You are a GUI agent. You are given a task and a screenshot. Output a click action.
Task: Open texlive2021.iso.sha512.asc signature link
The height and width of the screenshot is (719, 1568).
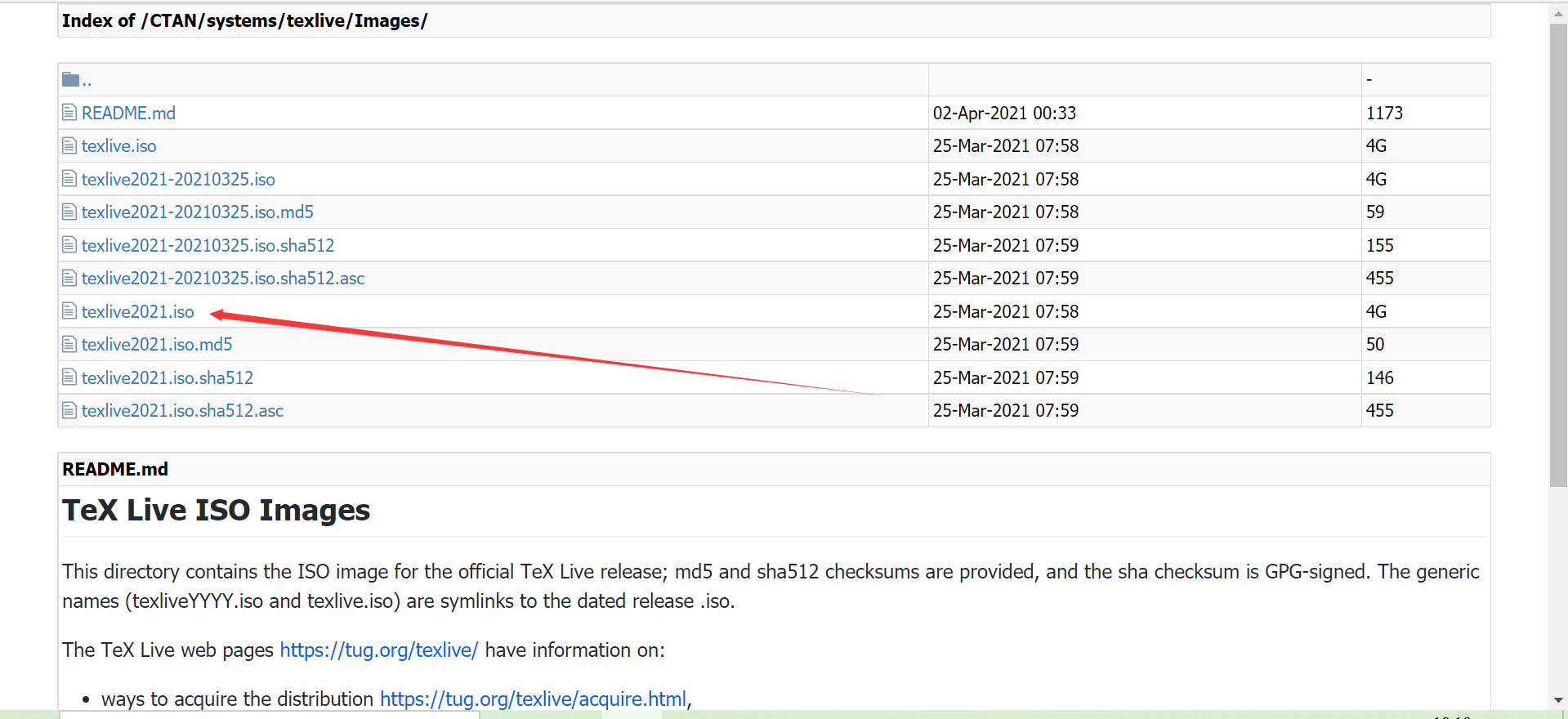[x=182, y=410]
